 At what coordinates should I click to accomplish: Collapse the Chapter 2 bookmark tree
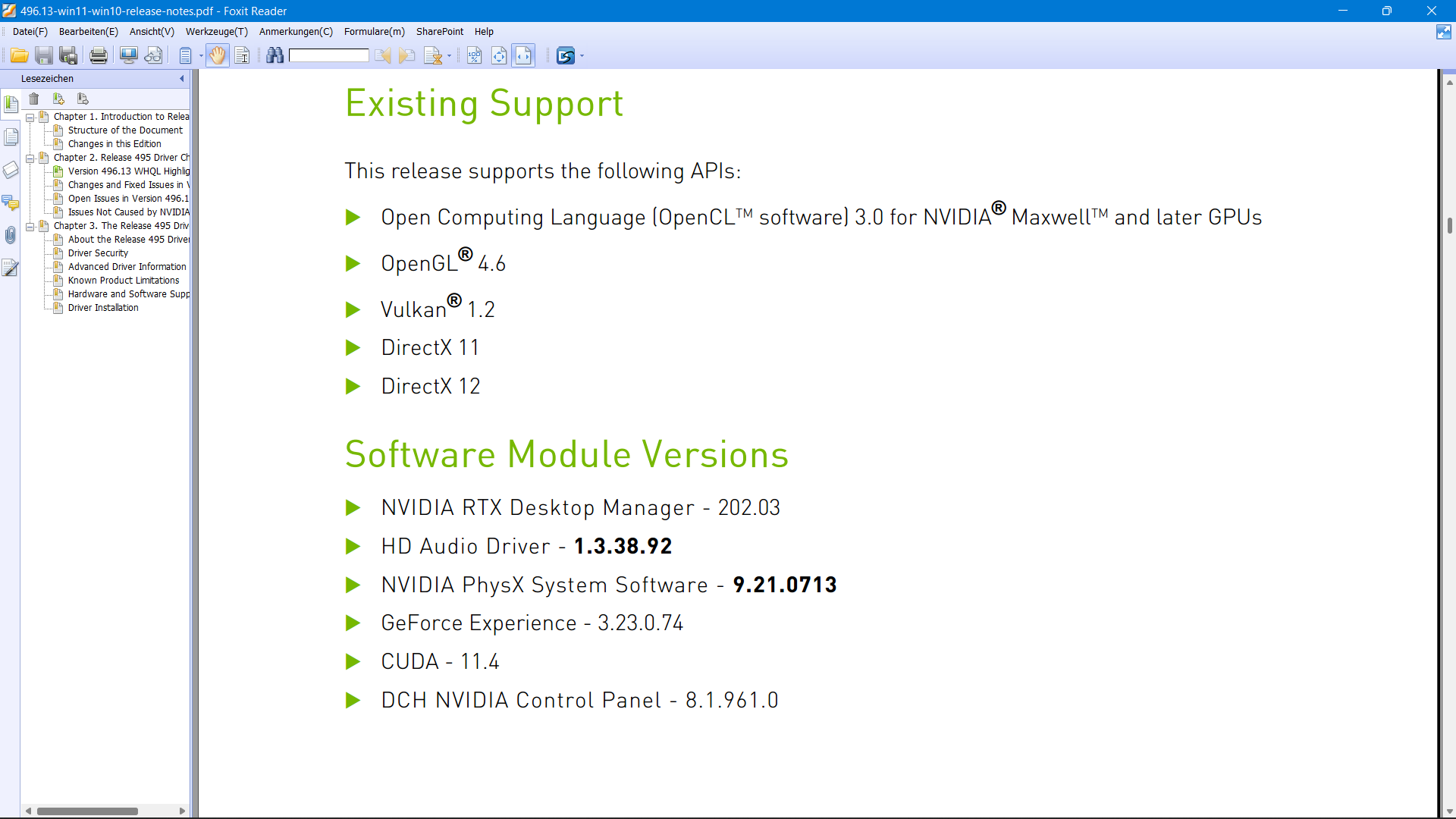pos(30,158)
